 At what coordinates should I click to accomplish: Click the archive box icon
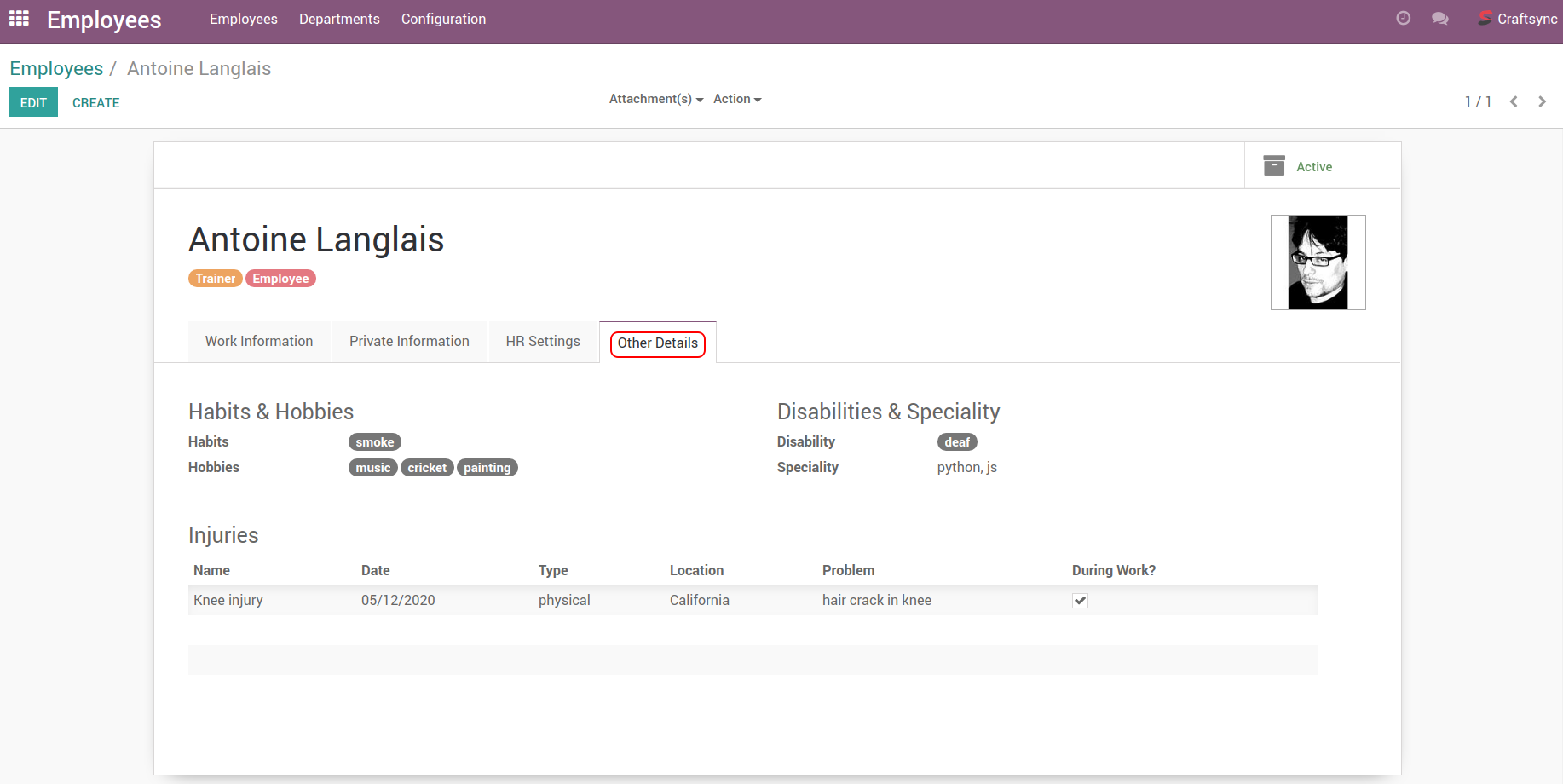(x=1273, y=166)
